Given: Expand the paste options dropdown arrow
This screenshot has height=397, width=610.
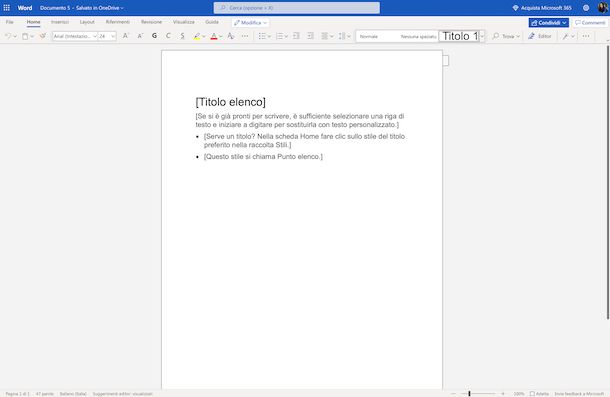Looking at the screenshot, I should [x=32, y=36].
